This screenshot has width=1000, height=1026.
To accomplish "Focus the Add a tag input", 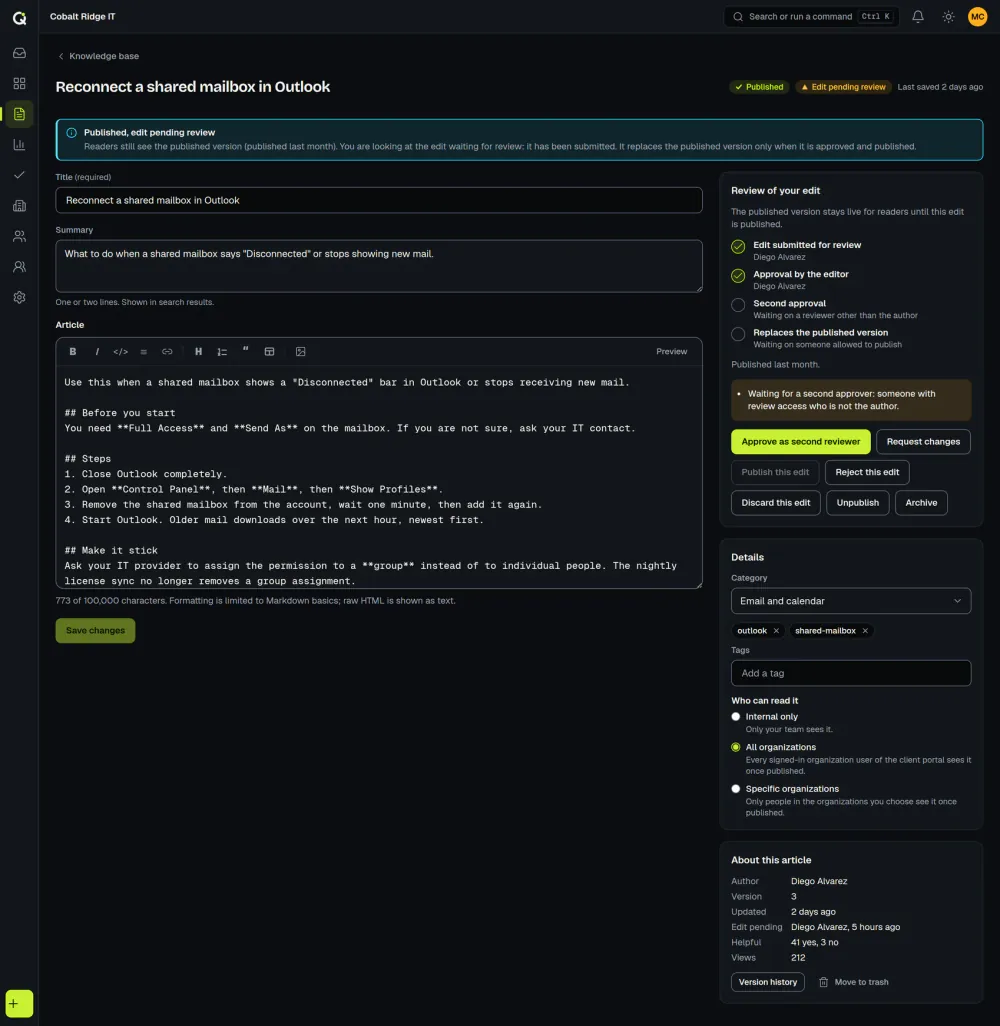I will (x=851, y=673).
